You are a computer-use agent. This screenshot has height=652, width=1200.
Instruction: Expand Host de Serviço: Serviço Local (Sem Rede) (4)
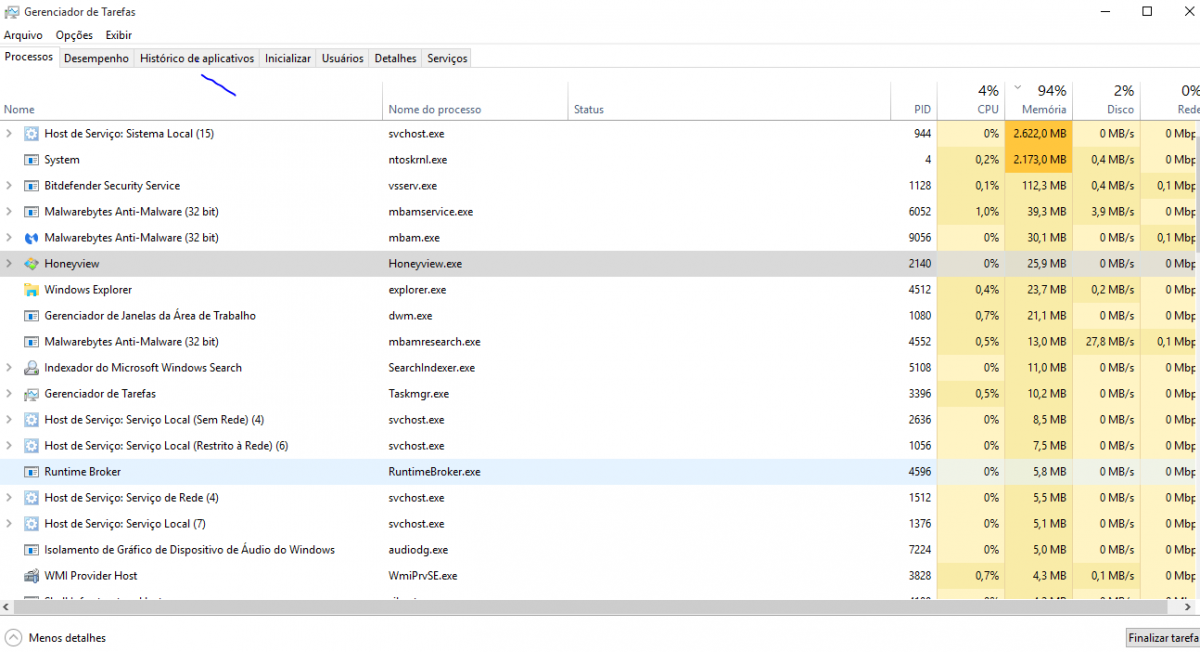(9, 420)
